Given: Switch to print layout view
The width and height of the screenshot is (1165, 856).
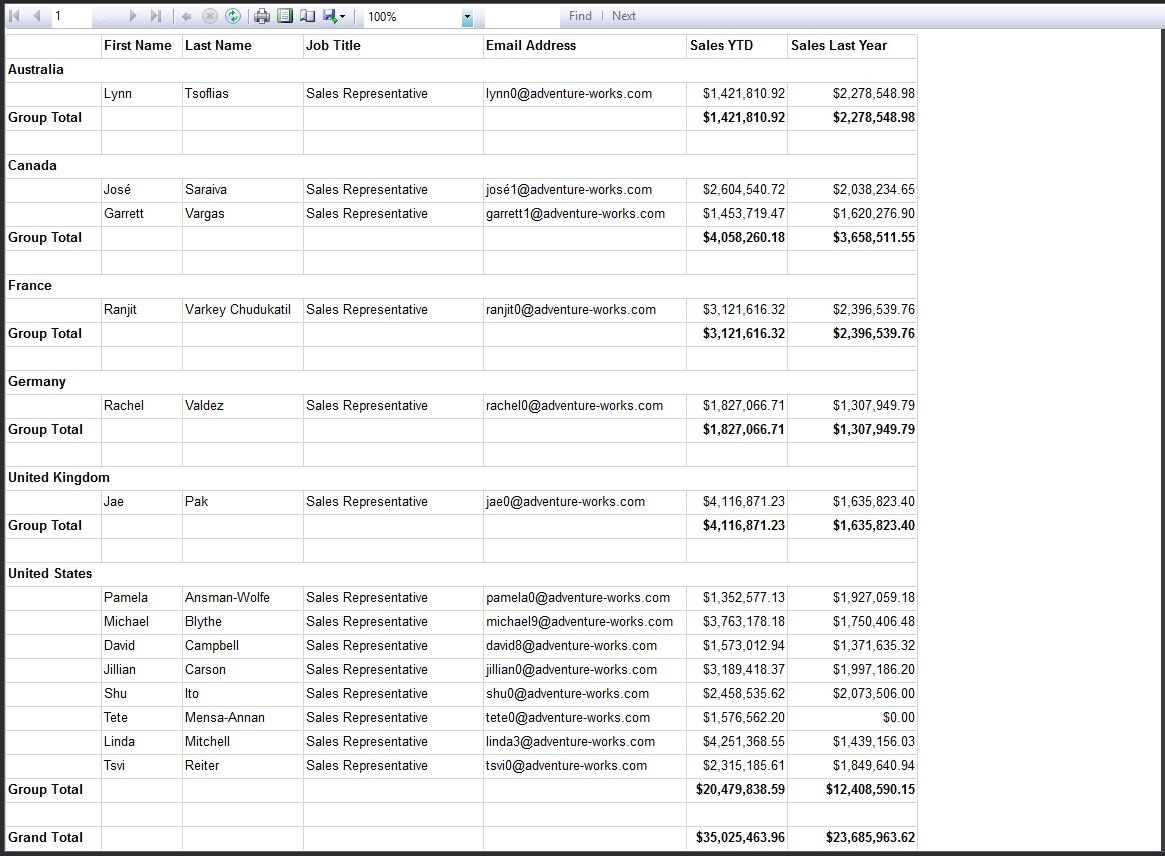Looking at the screenshot, I should tap(285, 16).
